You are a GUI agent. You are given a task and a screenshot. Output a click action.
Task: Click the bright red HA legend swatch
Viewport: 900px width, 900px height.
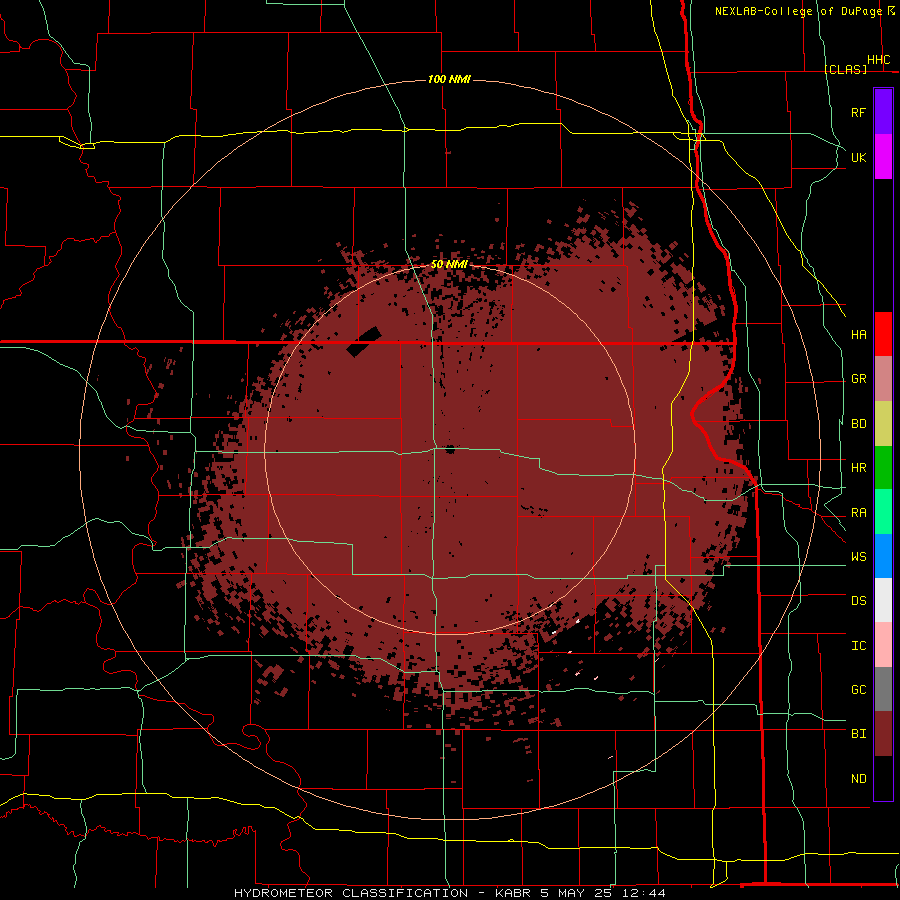click(883, 334)
